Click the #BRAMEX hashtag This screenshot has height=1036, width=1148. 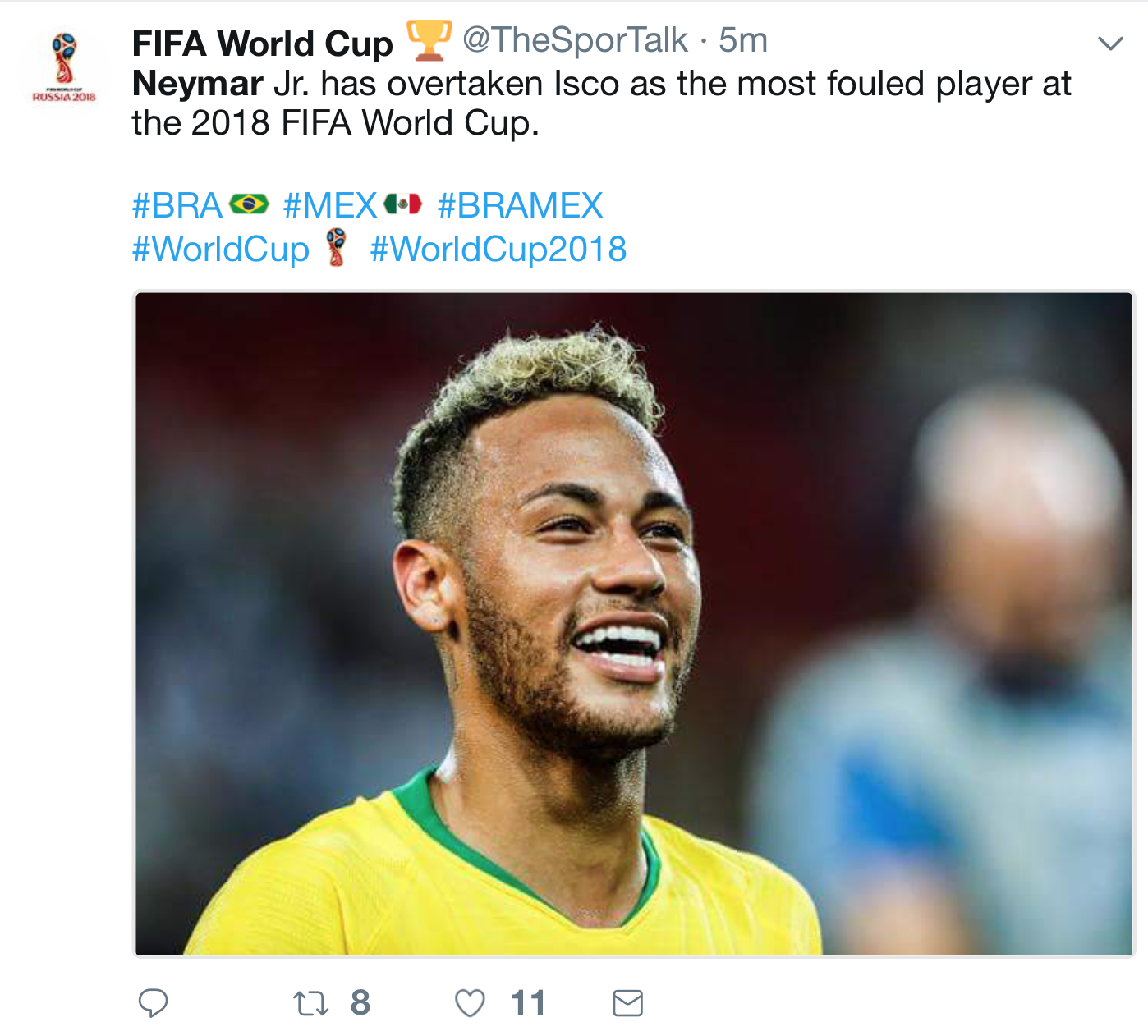pos(521,205)
